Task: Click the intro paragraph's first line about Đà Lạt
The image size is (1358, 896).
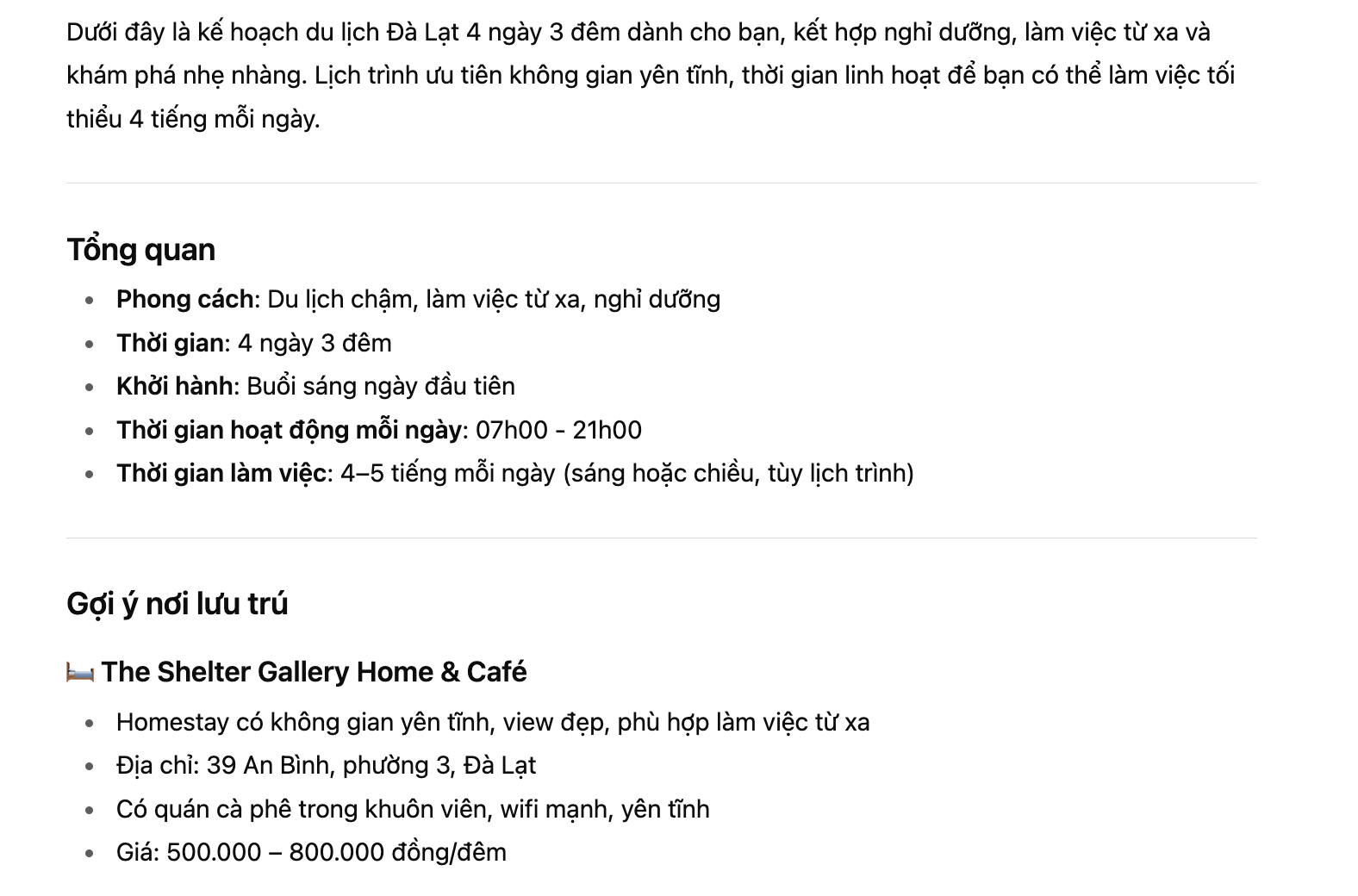Action: click(639, 33)
